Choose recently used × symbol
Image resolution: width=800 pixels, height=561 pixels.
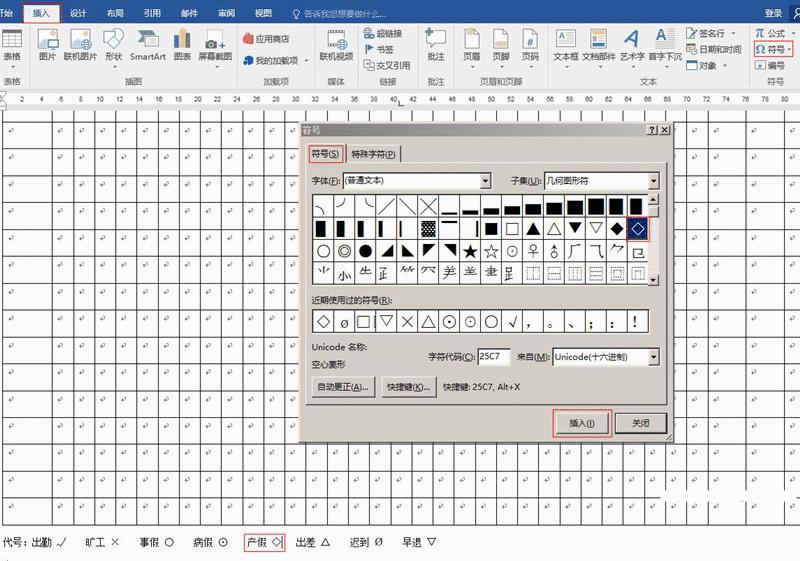point(407,322)
